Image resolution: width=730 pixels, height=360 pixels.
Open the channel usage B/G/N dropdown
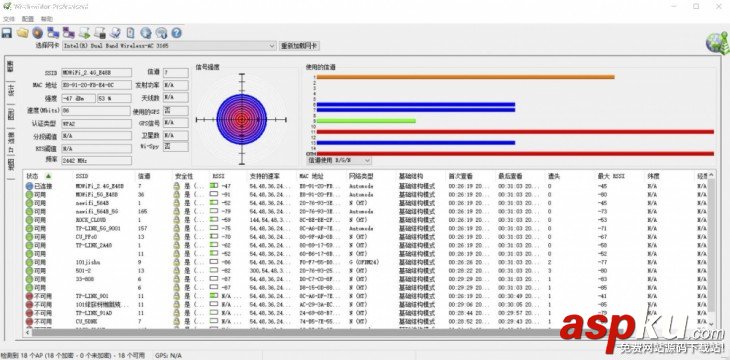(339, 160)
